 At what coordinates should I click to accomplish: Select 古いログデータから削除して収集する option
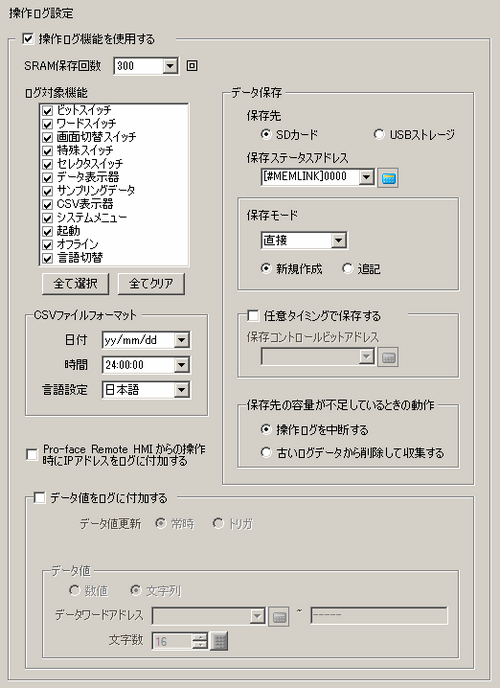266,452
